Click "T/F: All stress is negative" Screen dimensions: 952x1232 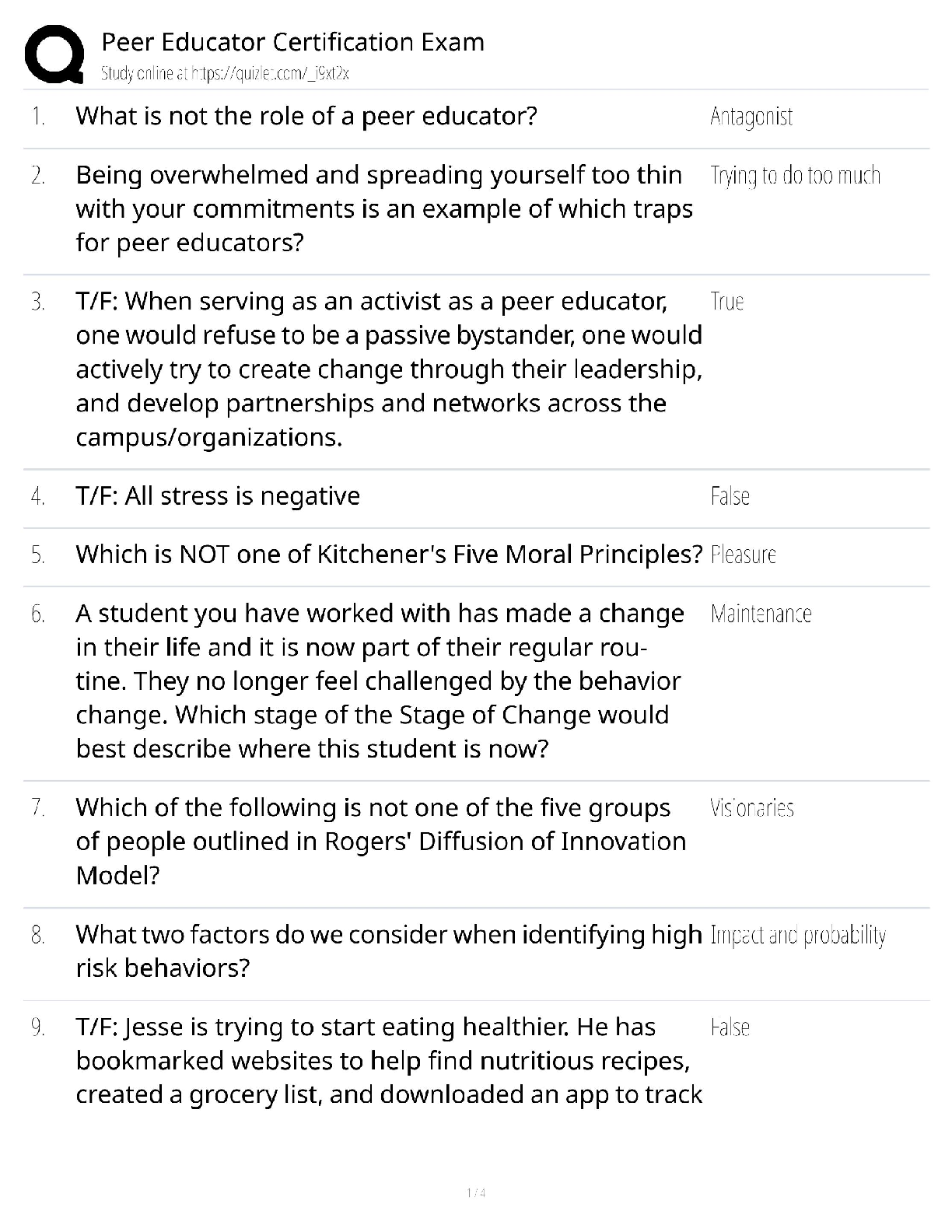[x=218, y=496]
